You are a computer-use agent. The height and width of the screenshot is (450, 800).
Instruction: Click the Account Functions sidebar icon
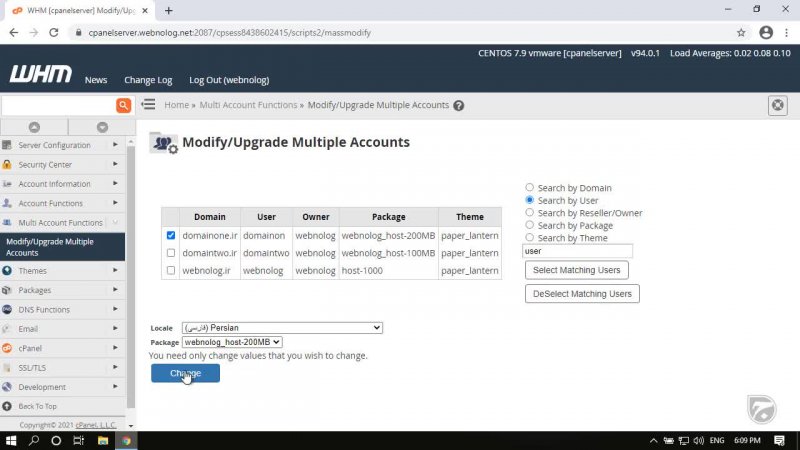tap(7, 203)
